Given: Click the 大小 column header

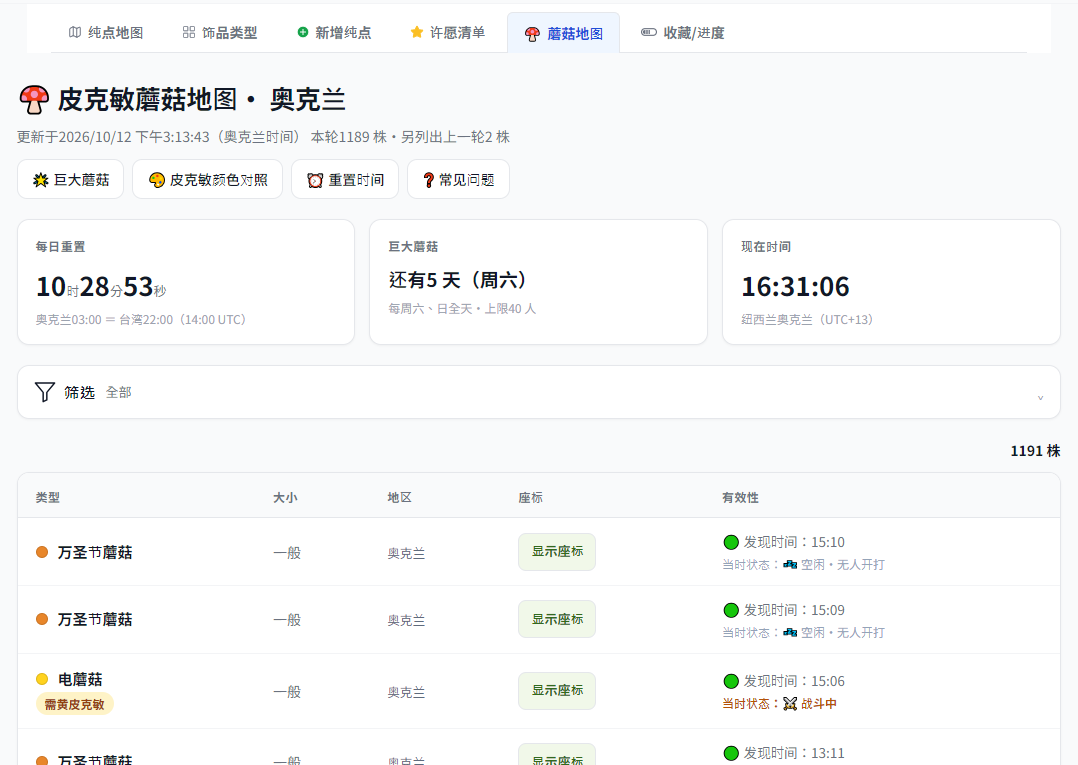Looking at the screenshot, I should (x=285, y=498).
